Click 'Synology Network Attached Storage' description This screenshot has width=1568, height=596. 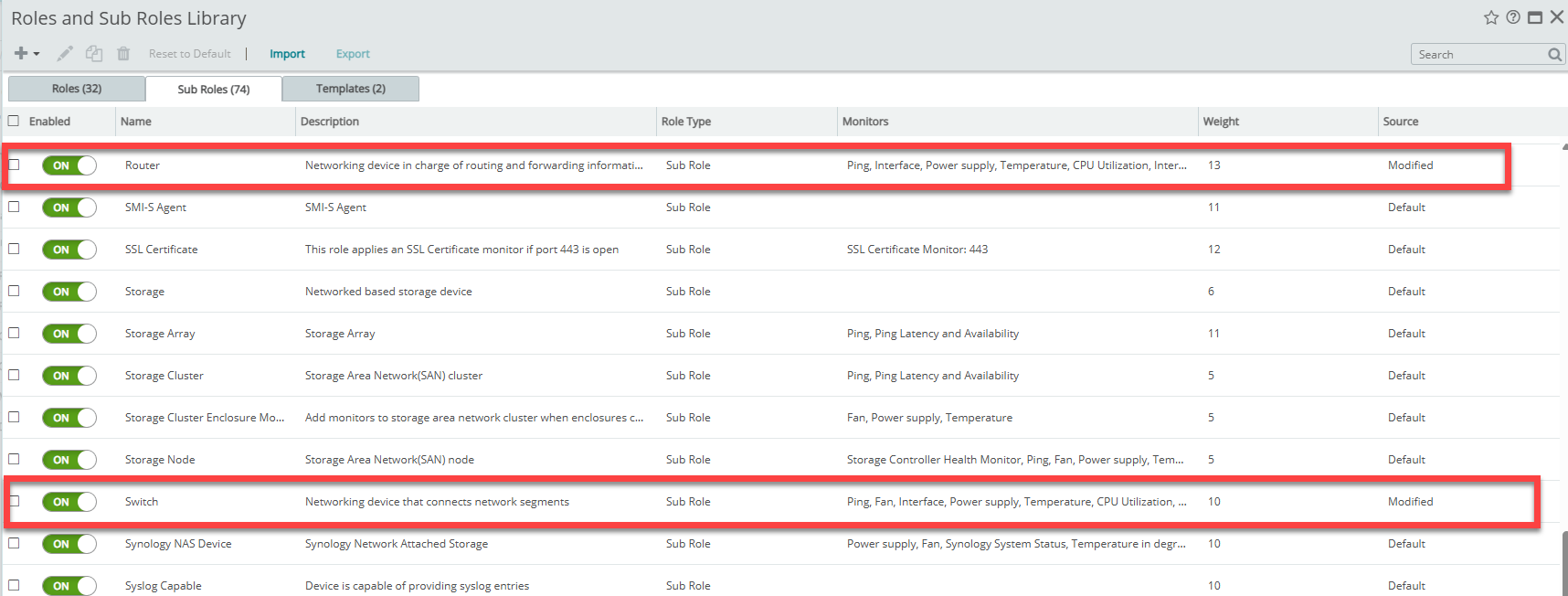(397, 544)
